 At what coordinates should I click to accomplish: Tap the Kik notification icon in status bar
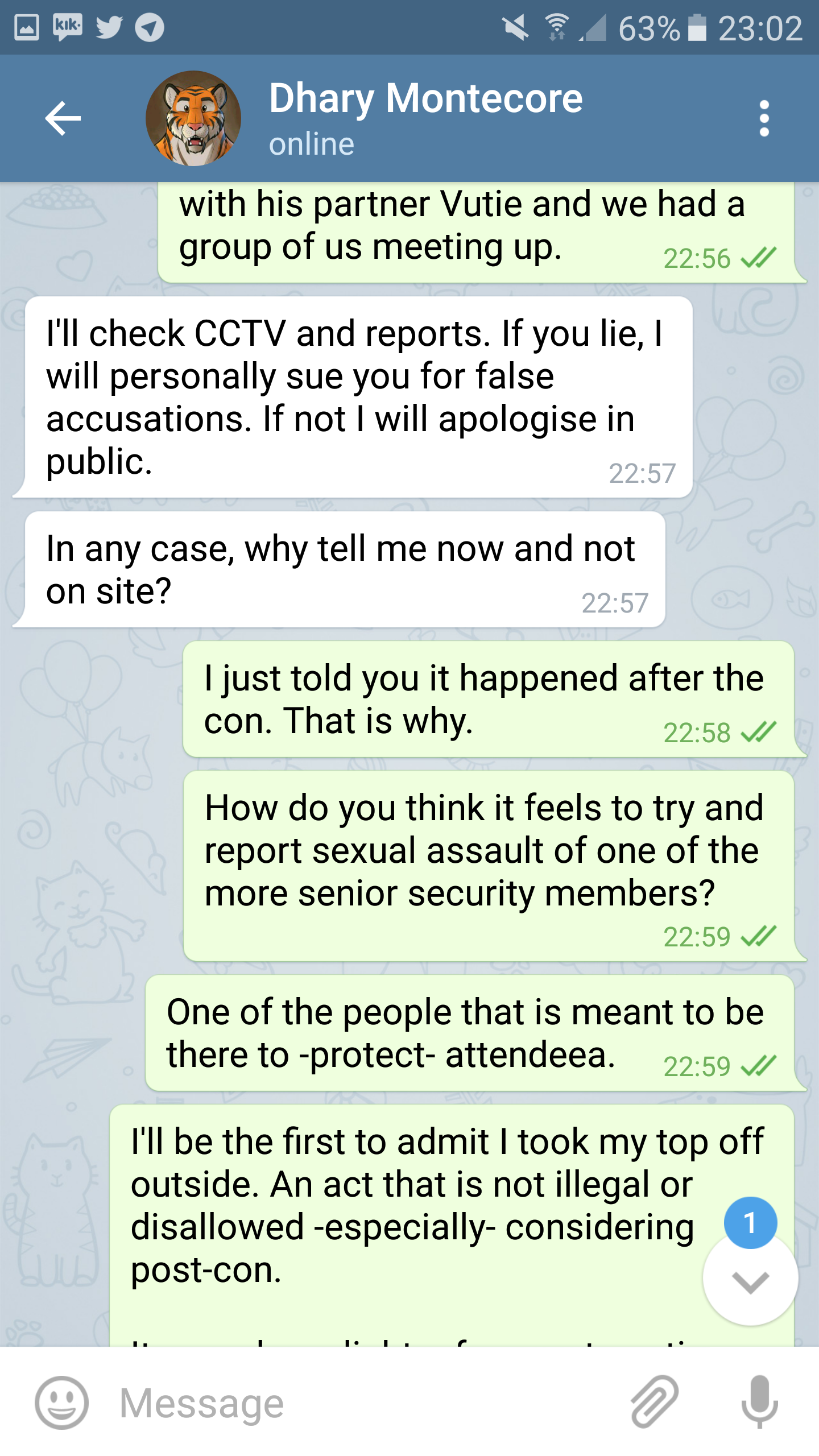point(67,27)
